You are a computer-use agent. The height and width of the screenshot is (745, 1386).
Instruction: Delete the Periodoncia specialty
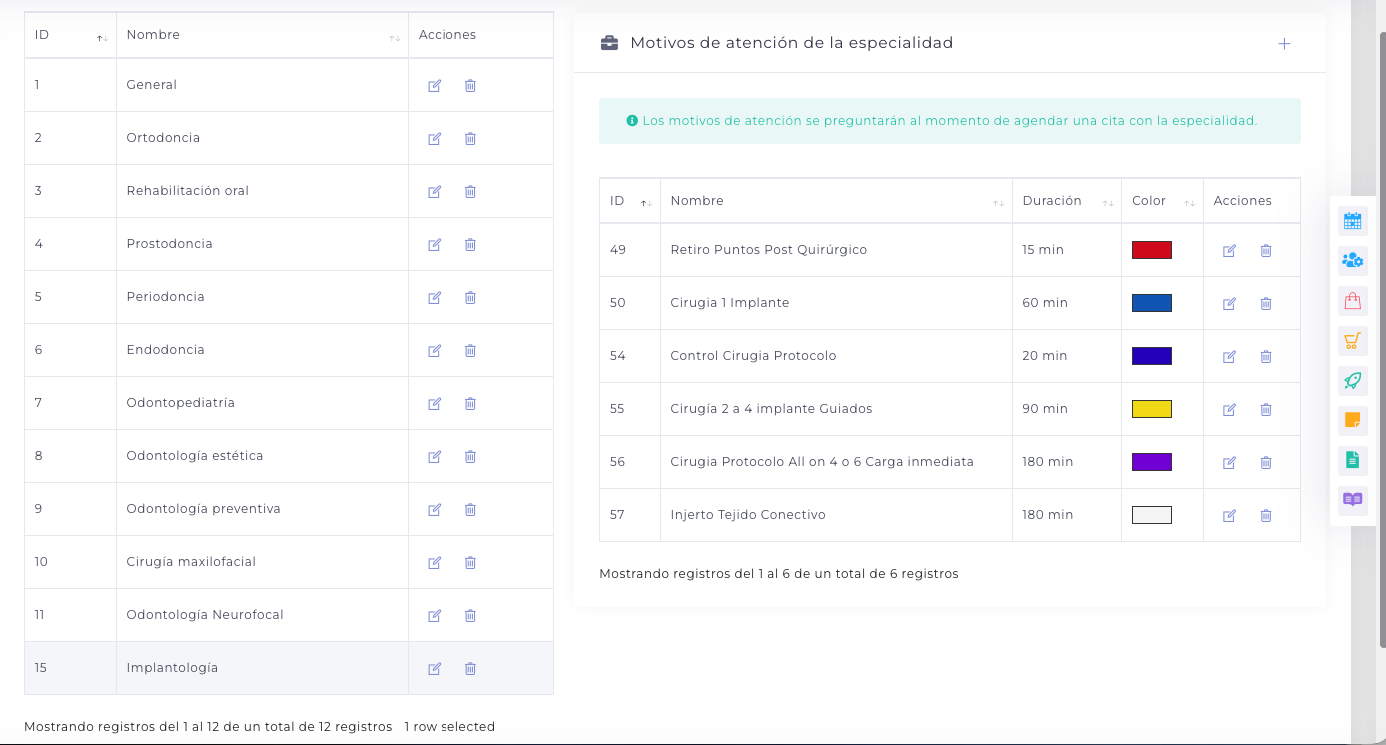(470, 298)
